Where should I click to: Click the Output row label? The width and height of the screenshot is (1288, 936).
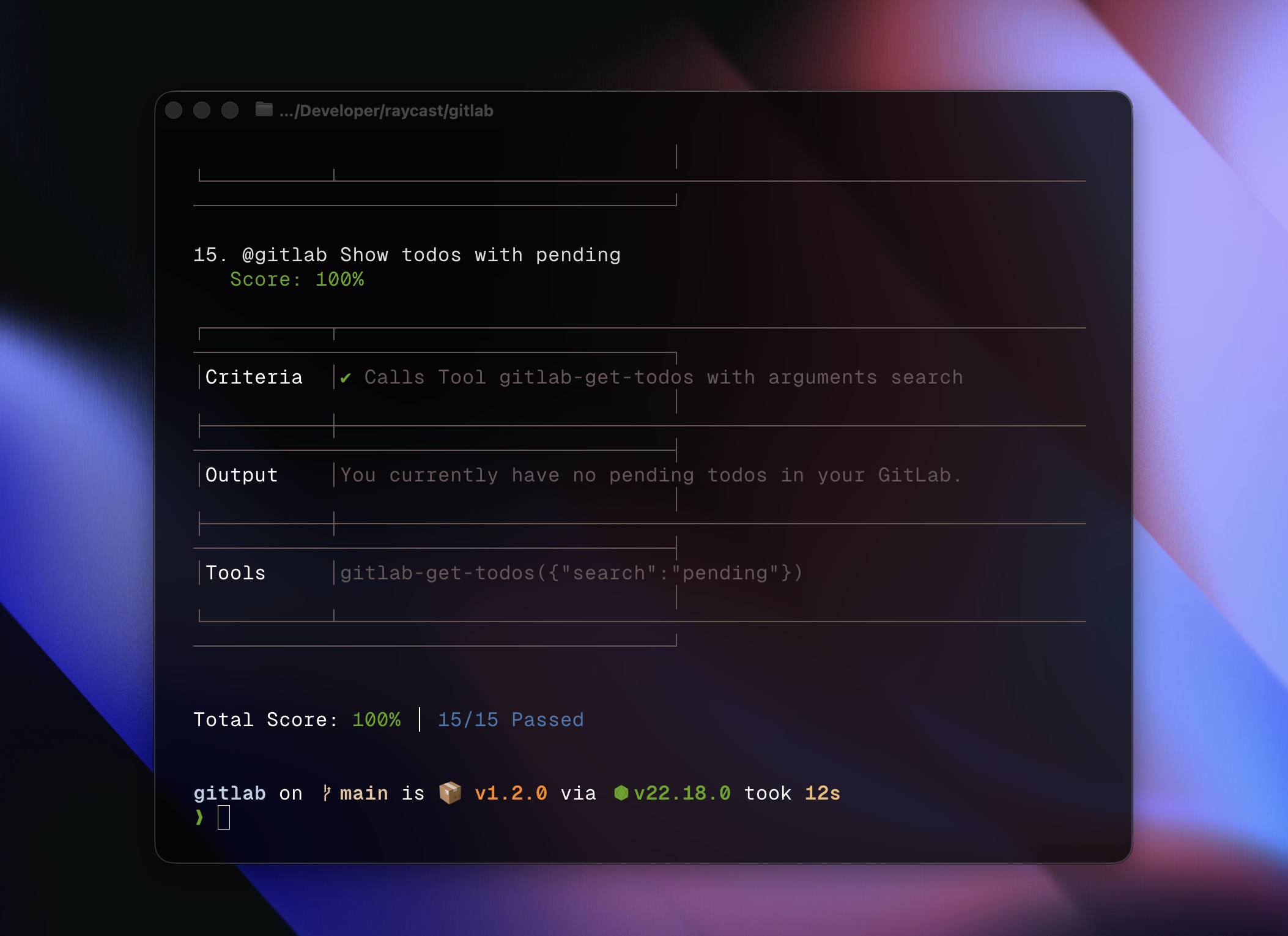tap(242, 475)
